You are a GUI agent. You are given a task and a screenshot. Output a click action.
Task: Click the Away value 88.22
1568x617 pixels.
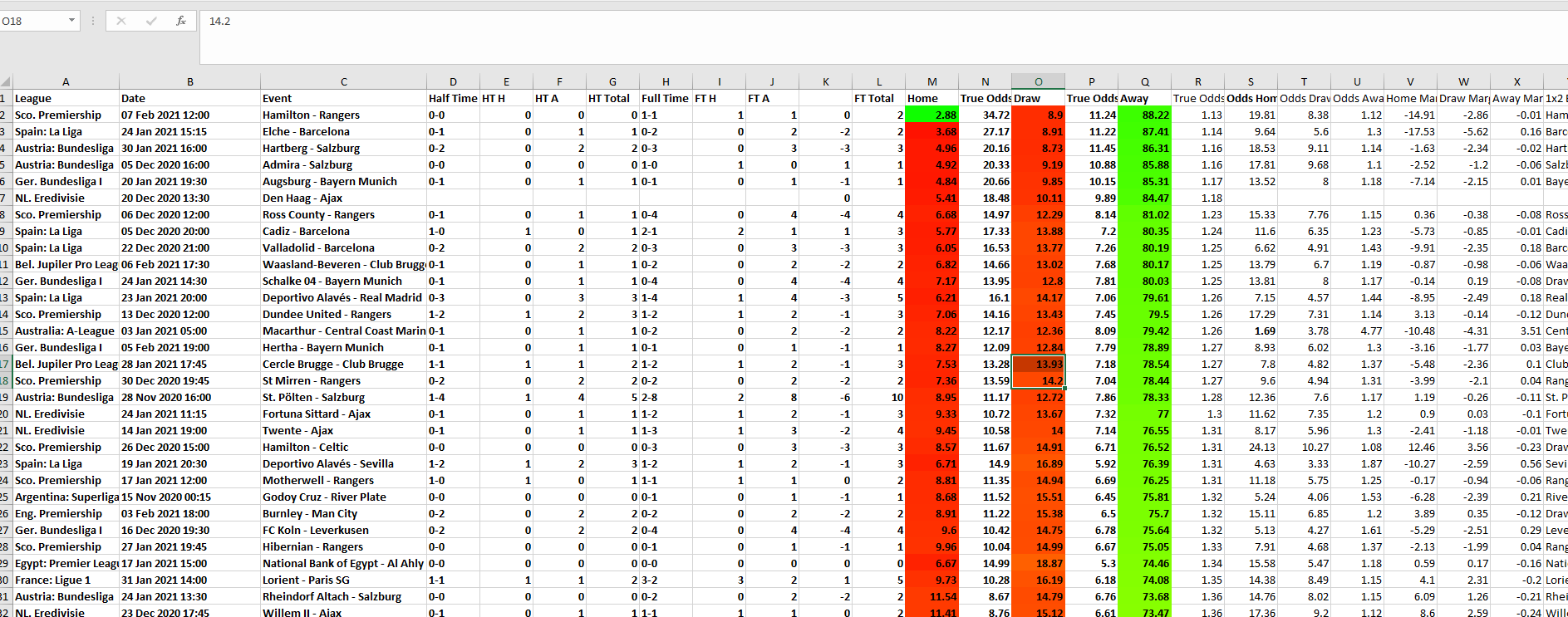pos(1144,115)
